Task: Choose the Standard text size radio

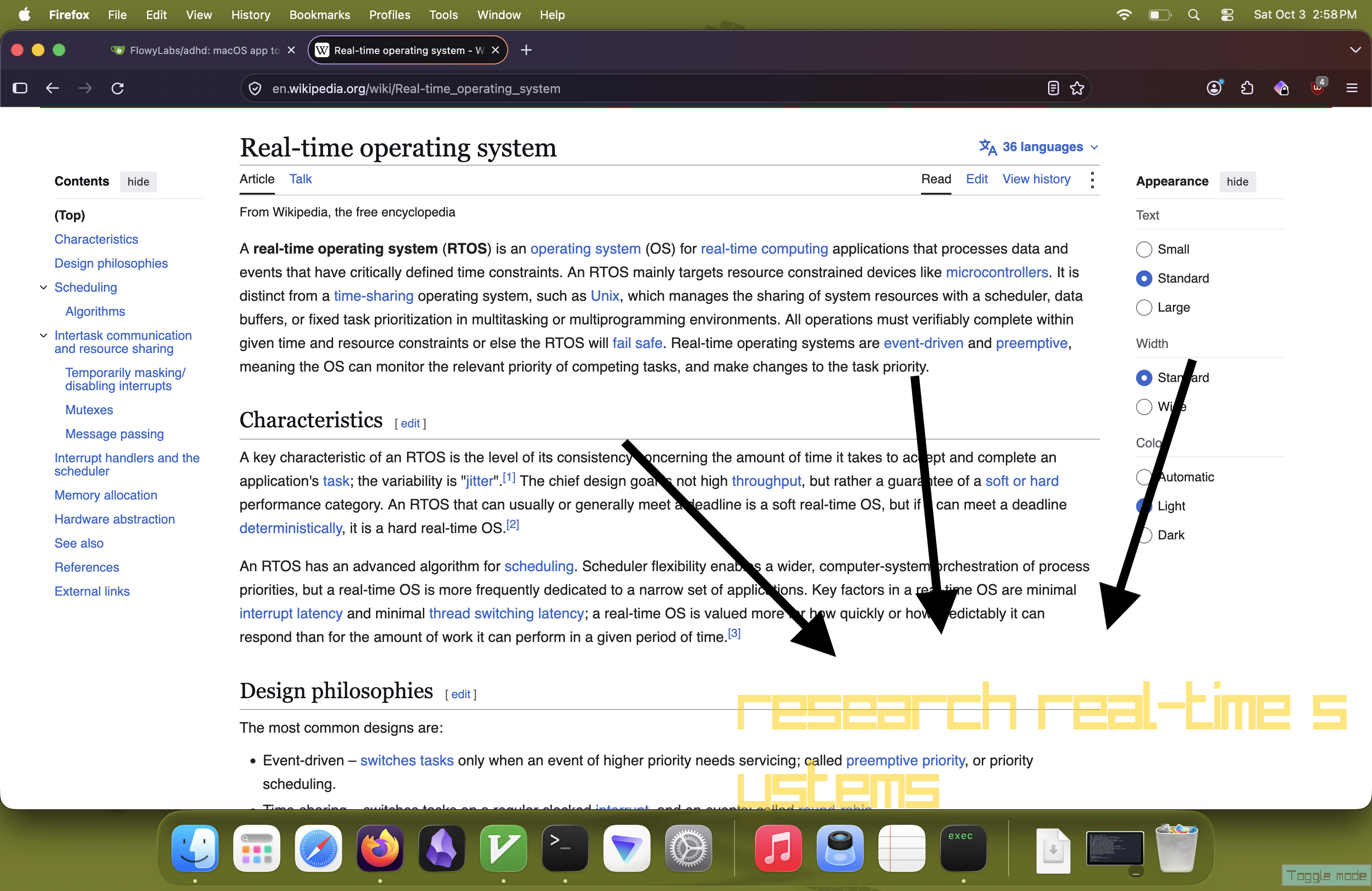Action: (1144, 279)
